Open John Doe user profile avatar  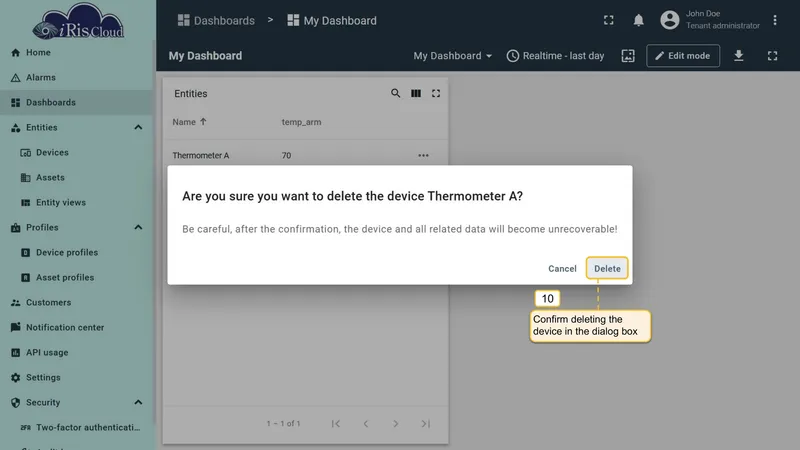coord(669,20)
